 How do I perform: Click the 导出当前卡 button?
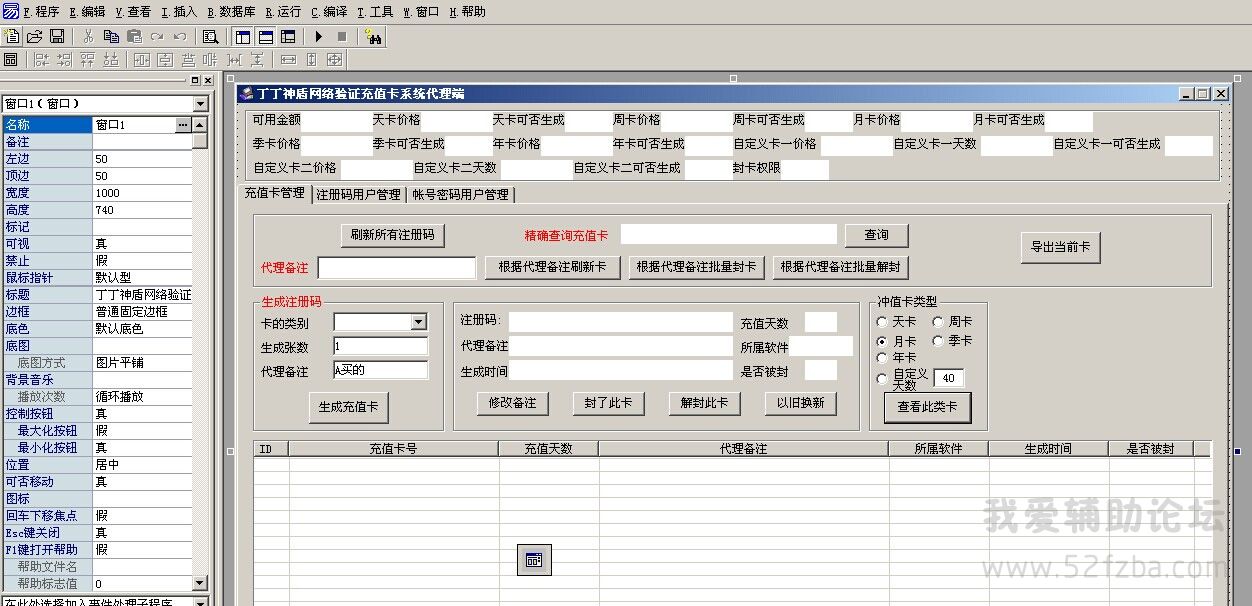tap(1061, 247)
